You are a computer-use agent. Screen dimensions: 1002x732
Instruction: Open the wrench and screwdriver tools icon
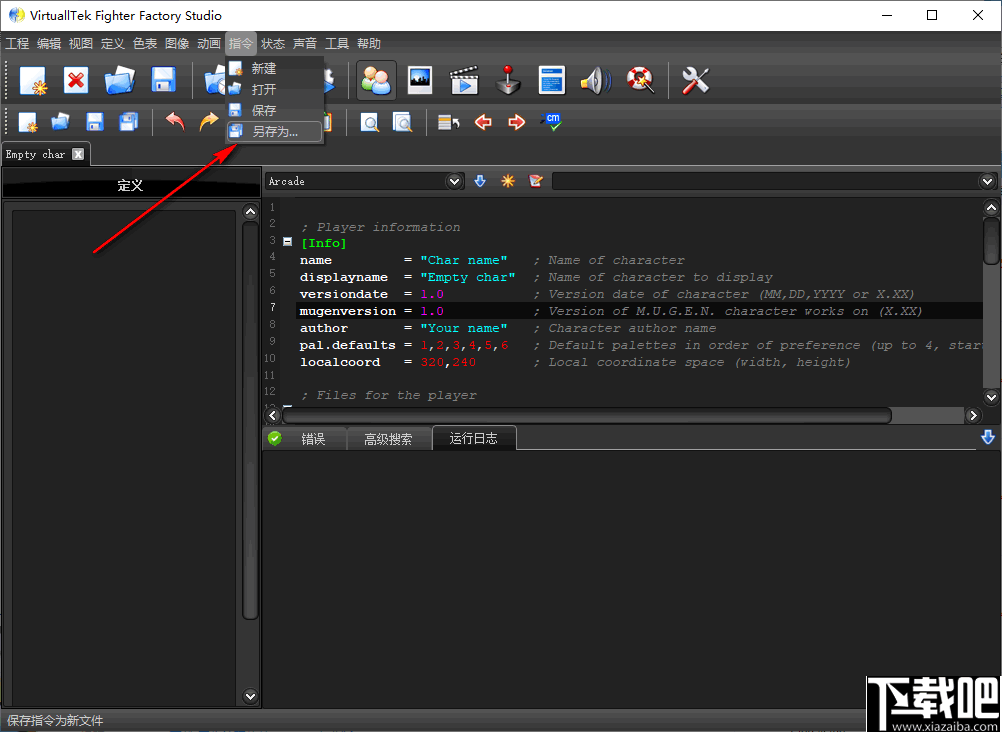(695, 81)
